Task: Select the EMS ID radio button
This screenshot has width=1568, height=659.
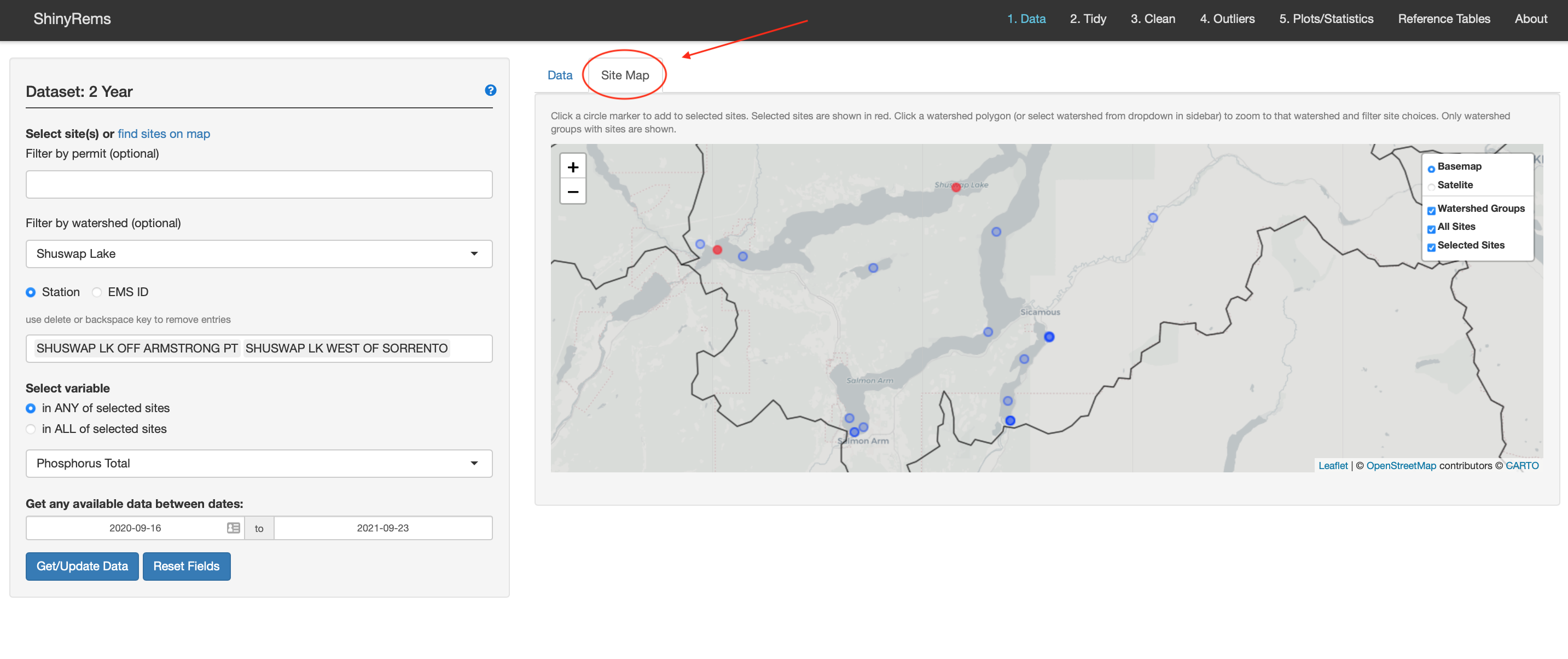Action: [x=97, y=292]
